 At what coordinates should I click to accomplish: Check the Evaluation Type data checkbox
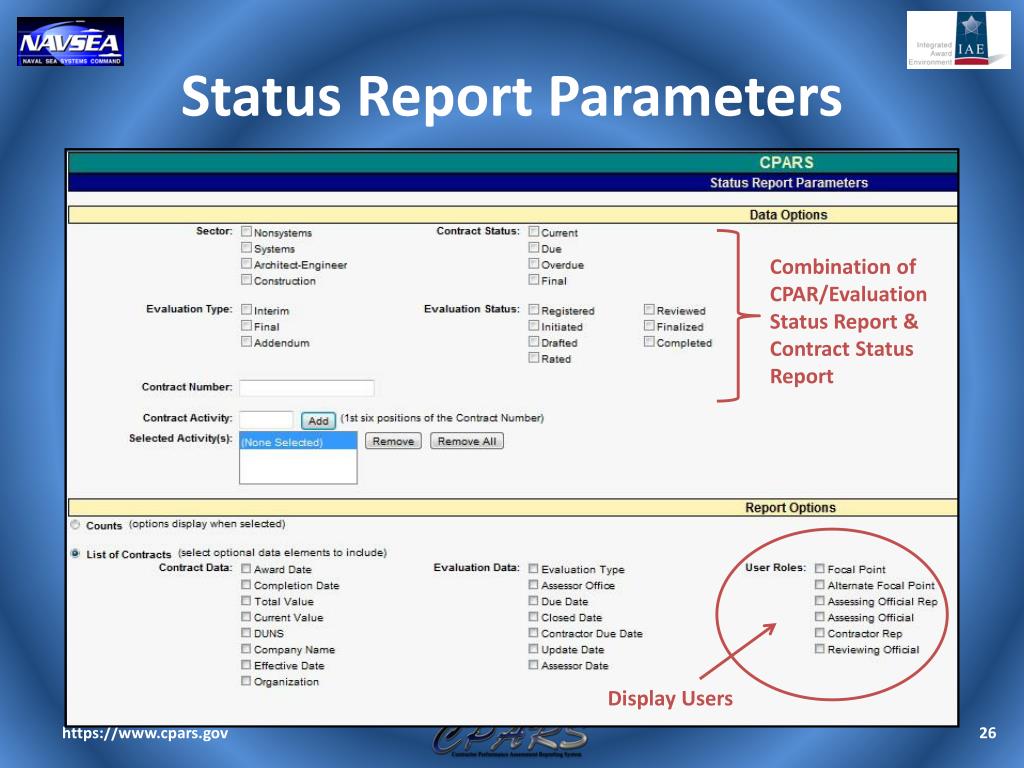coord(534,569)
